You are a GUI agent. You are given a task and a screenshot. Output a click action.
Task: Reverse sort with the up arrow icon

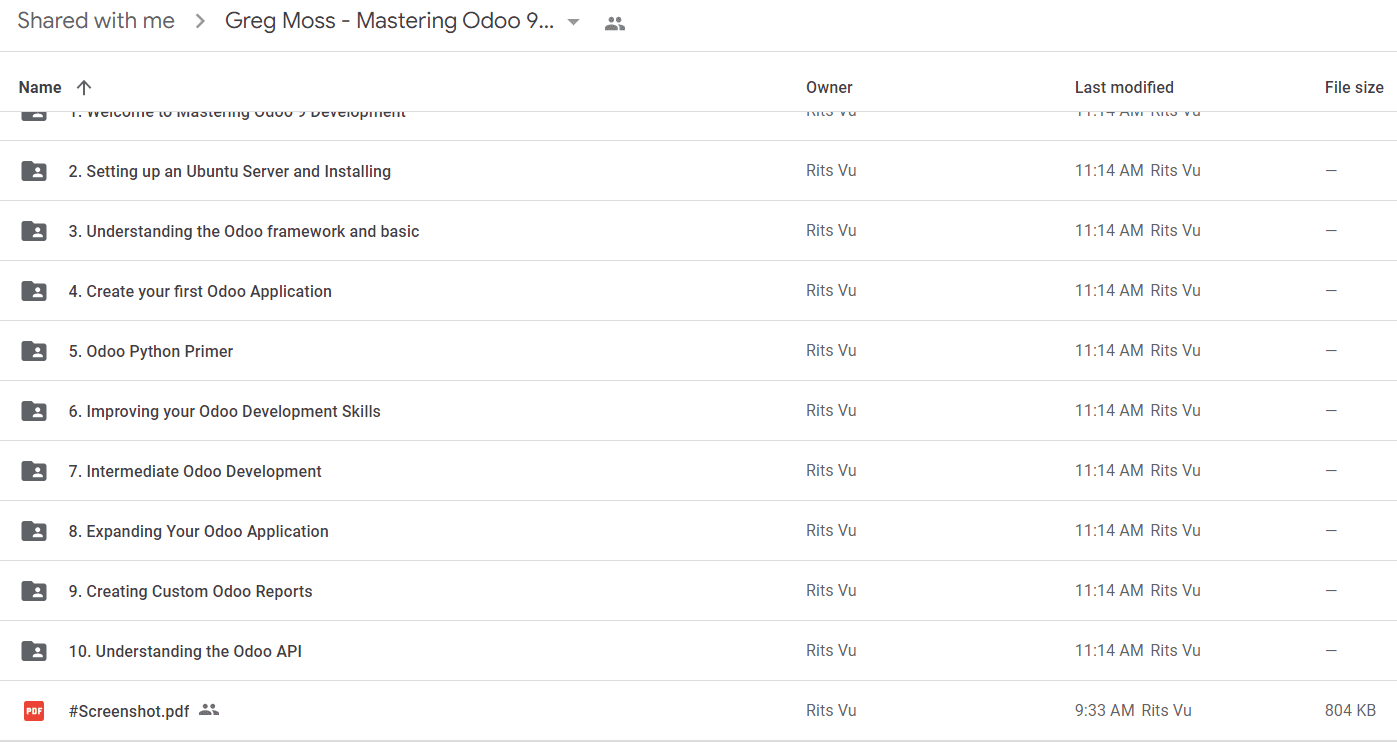(x=84, y=87)
